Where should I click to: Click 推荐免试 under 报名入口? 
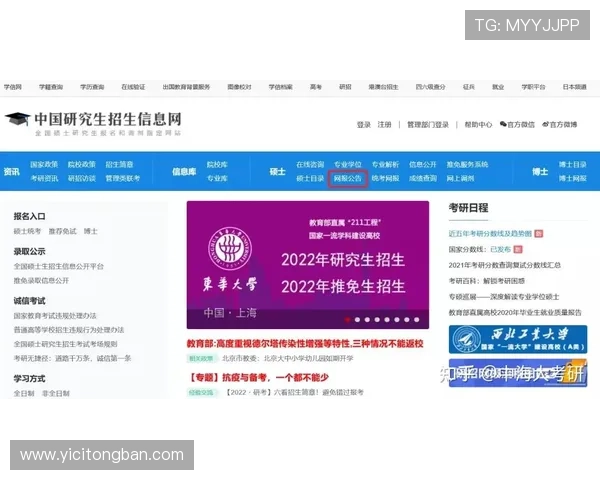(62, 231)
